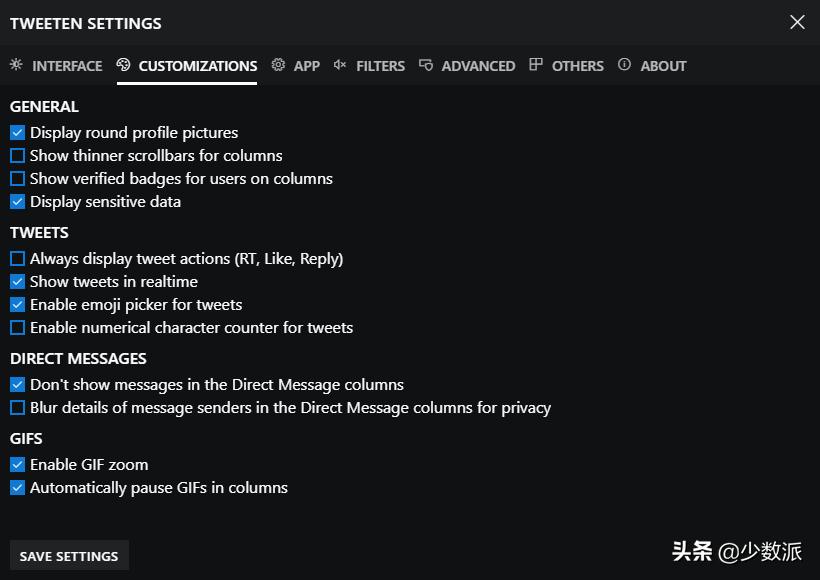Enable verified badges for users
Screen dimensions: 820x580
[x=17, y=178]
